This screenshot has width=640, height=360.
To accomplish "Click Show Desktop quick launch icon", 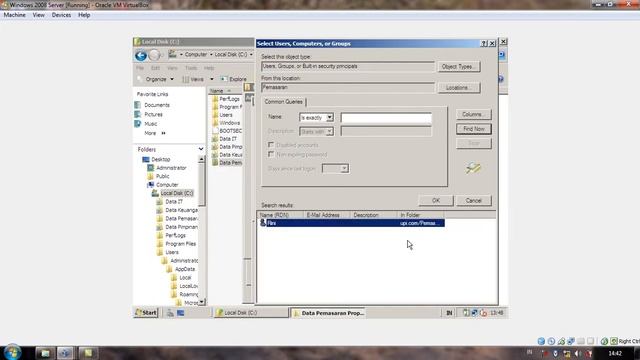I will pos(180,313).
